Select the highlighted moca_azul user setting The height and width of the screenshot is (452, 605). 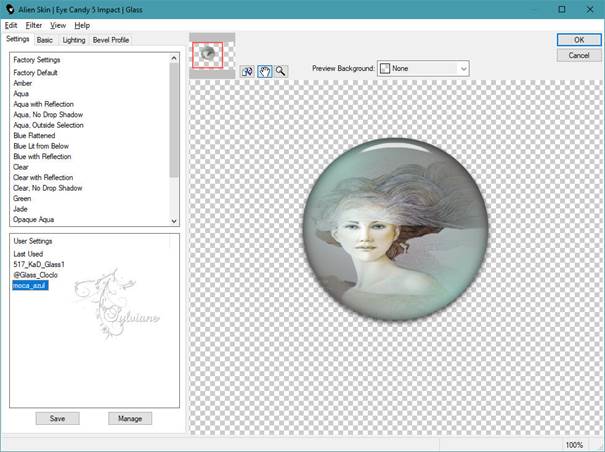pos(30,285)
